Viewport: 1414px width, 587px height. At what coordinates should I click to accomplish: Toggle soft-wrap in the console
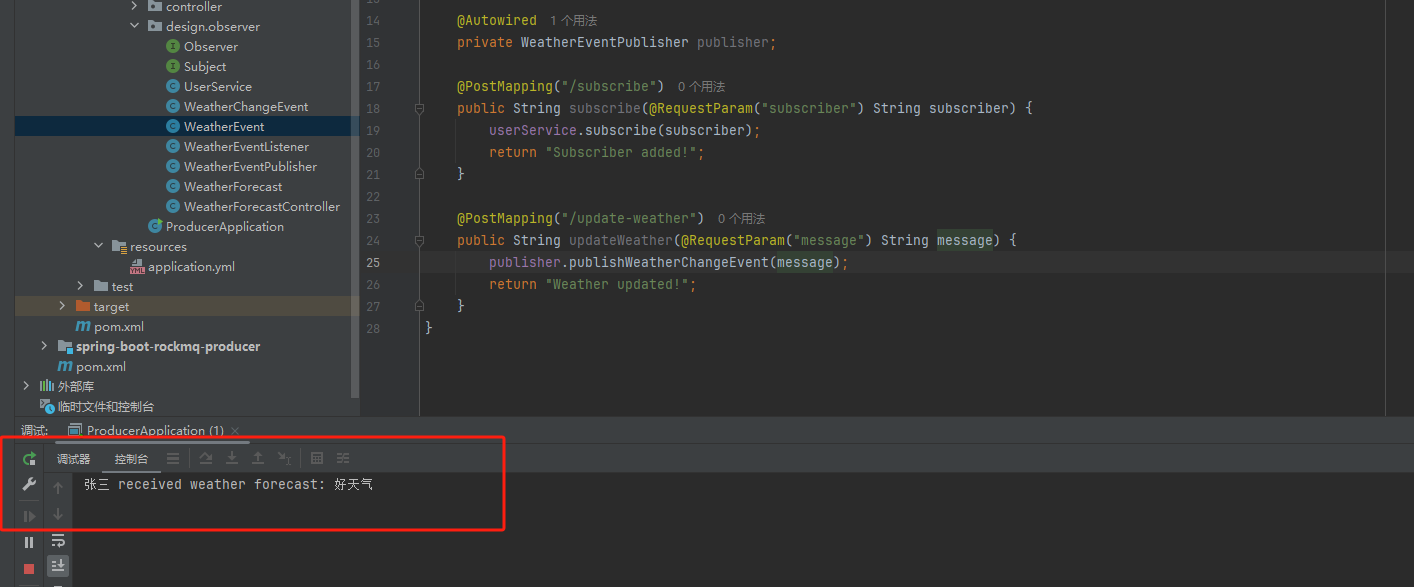(58, 541)
